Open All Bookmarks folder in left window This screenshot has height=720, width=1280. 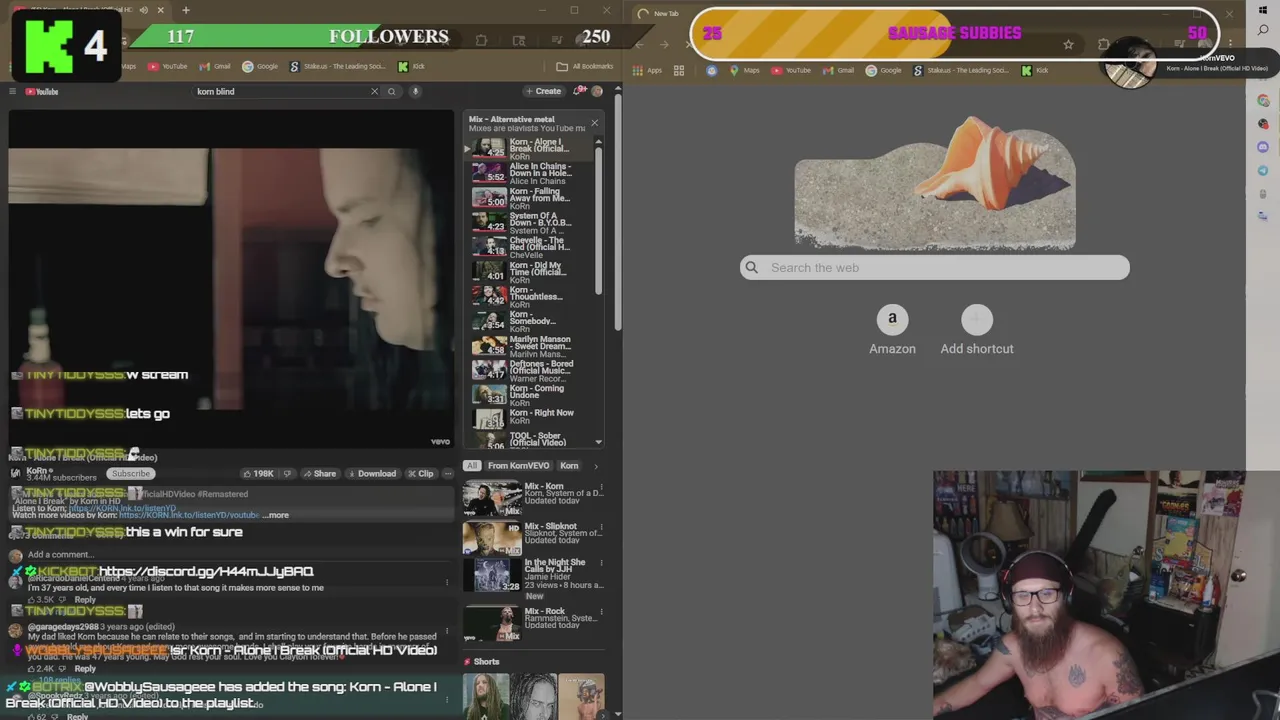point(585,67)
